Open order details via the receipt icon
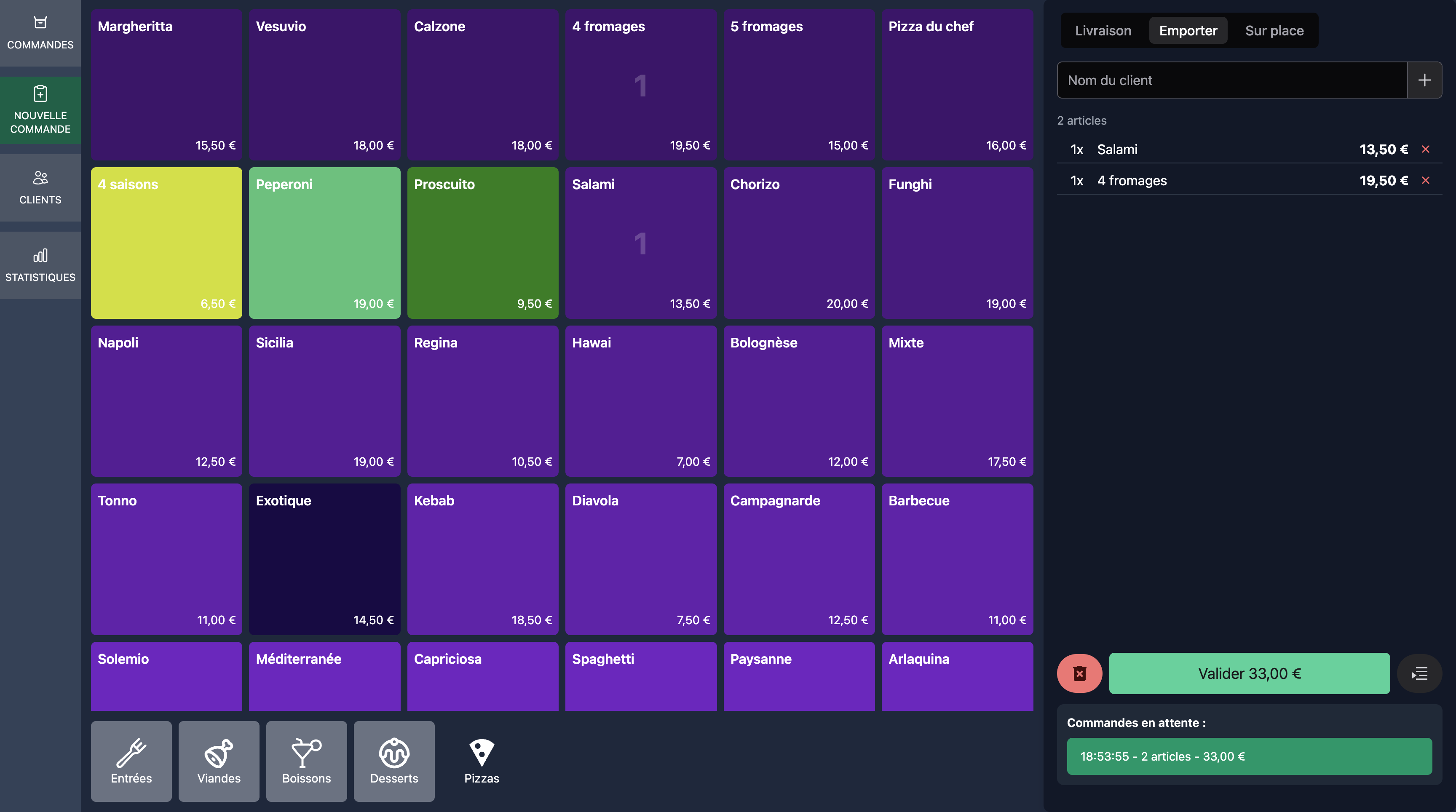Viewport: 1456px width, 812px height. point(1419,673)
